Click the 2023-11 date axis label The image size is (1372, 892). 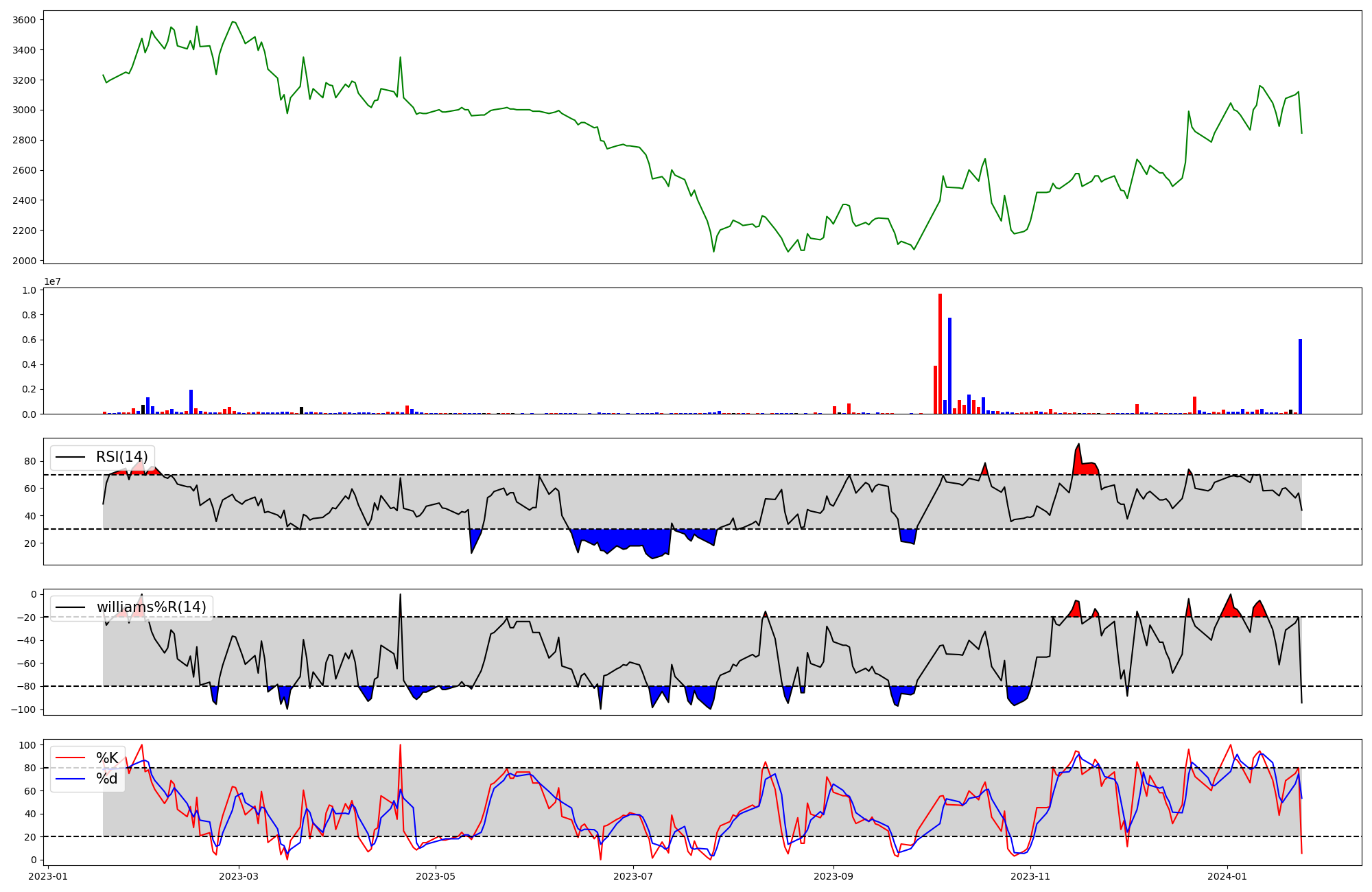[x=1030, y=876]
